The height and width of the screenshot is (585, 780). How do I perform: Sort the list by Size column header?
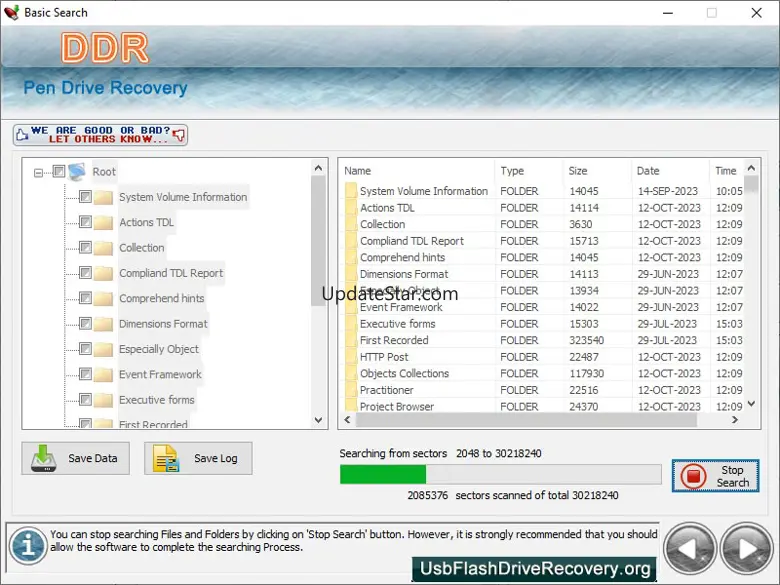pos(597,171)
